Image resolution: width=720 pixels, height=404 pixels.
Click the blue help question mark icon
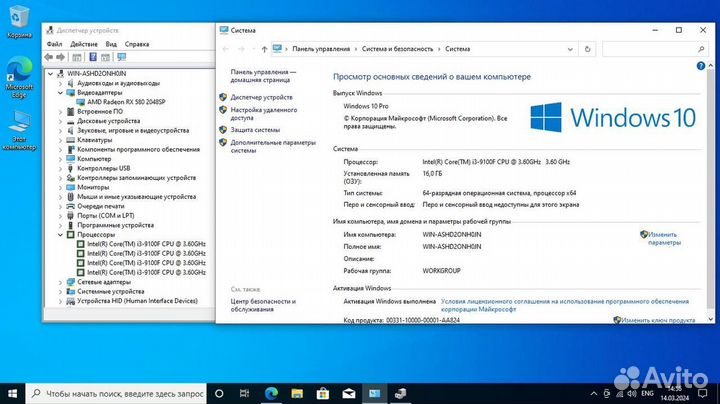[x=701, y=66]
